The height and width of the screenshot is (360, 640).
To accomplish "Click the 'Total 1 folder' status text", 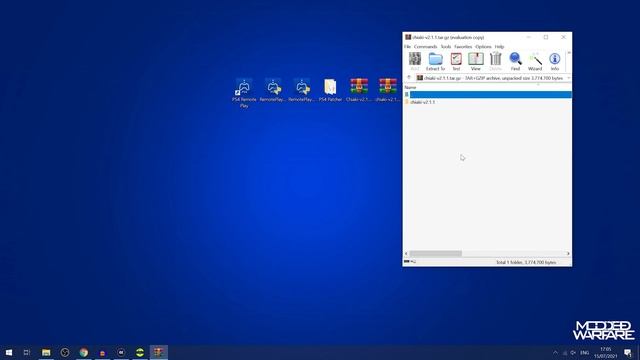I will 526,262.
